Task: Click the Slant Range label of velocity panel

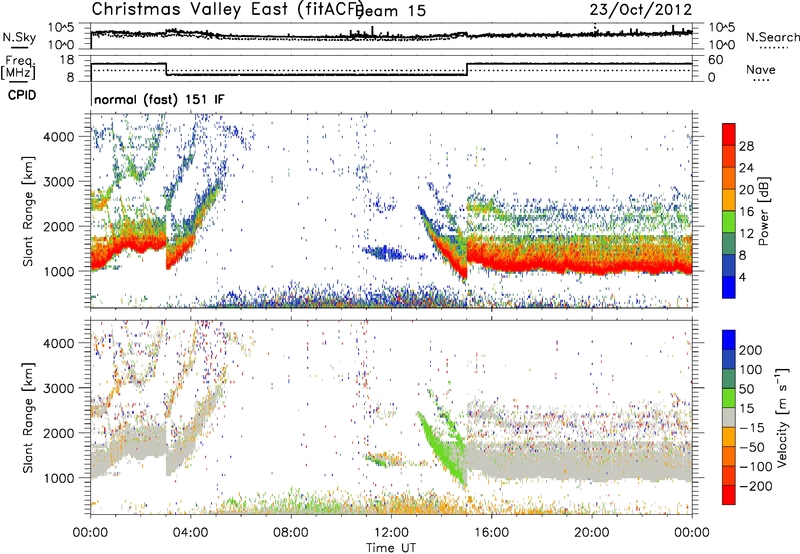Action: coord(28,417)
